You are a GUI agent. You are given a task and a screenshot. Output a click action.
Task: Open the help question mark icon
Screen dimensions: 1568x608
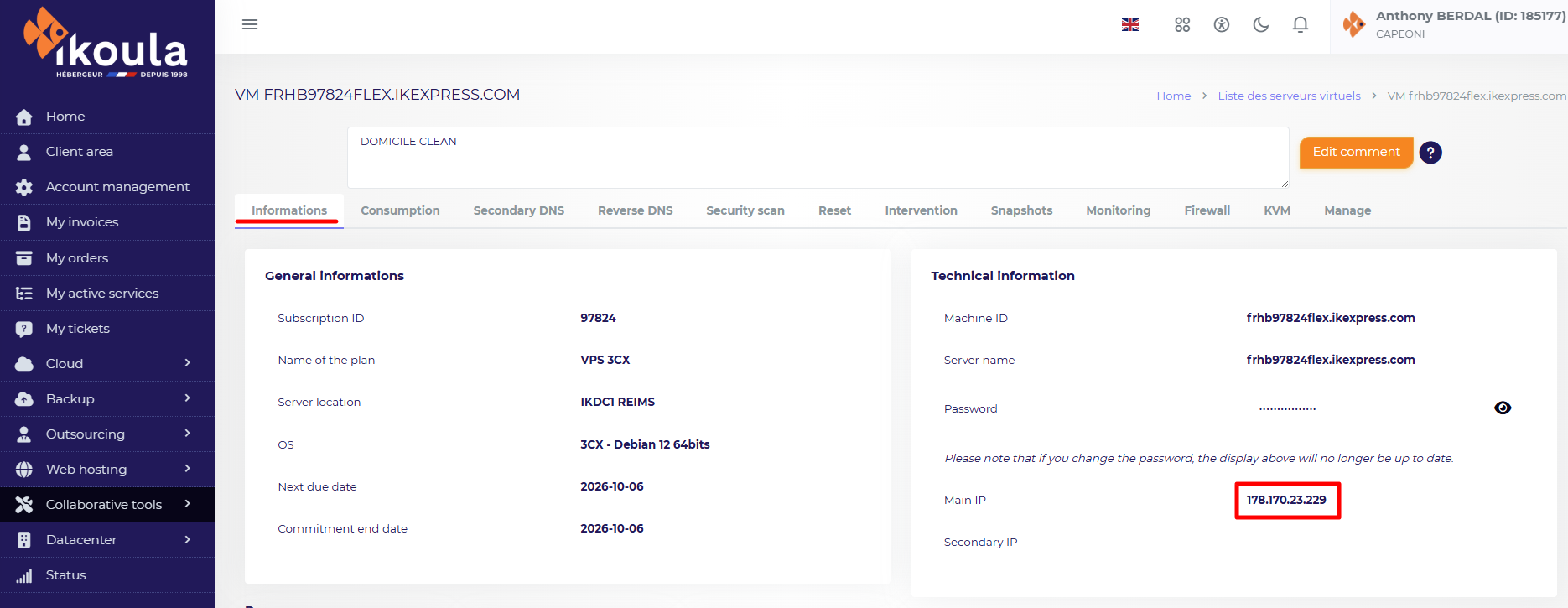(x=1430, y=153)
